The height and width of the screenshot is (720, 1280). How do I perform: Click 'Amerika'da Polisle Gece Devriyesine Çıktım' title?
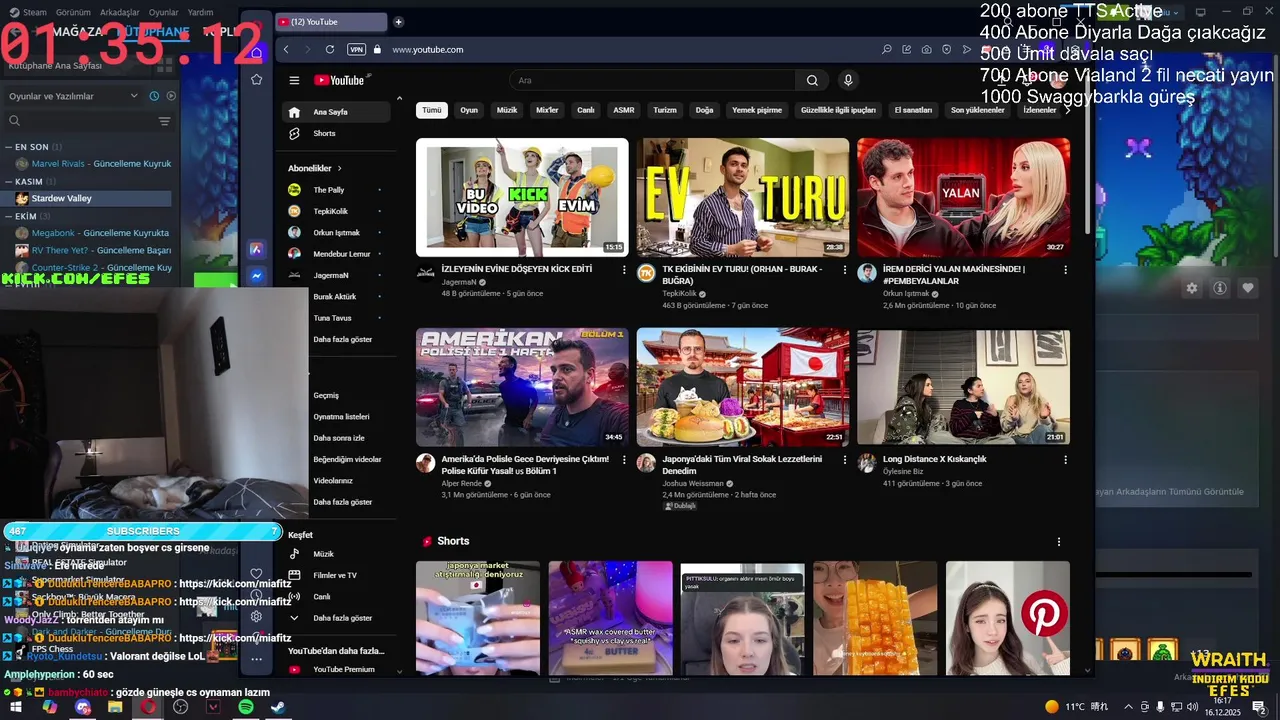[x=525, y=465]
